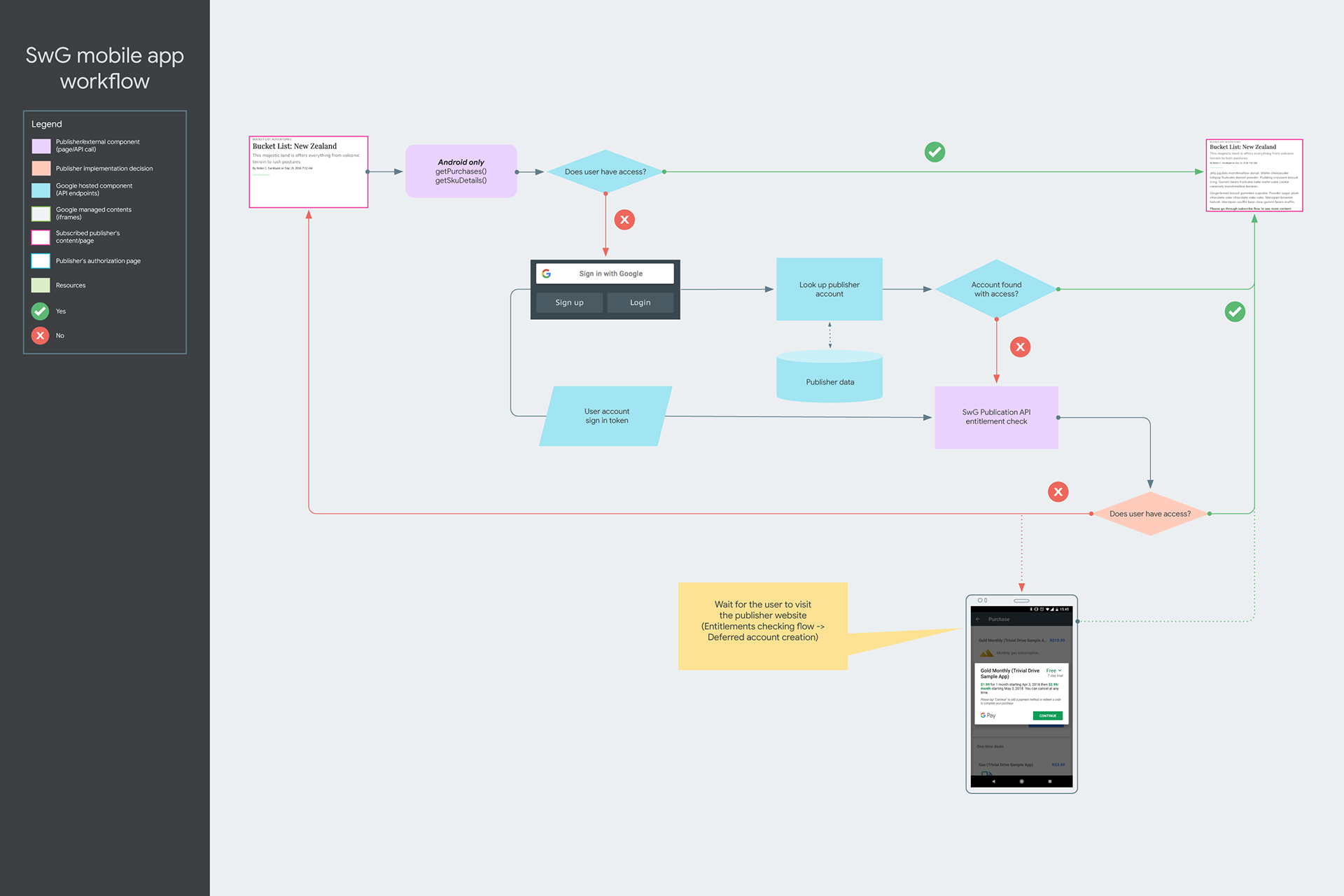Click green checkmark near right vertical connector
Viewport: 1344px width, 896px height.
coord(1235,311)
